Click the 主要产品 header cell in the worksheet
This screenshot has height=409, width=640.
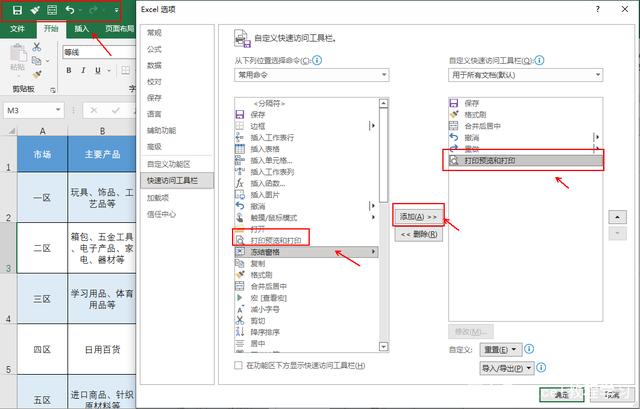pyautogui.click(x=102, y=154)
